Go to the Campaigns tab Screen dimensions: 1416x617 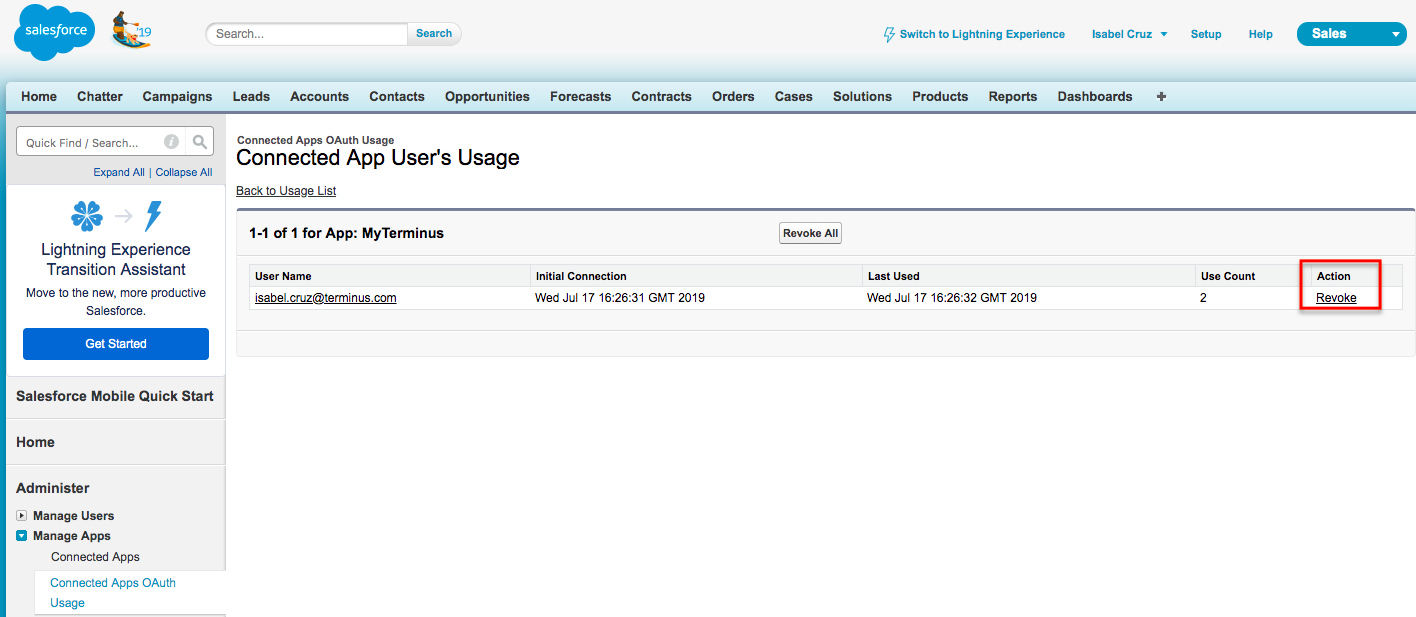(177, 97)
